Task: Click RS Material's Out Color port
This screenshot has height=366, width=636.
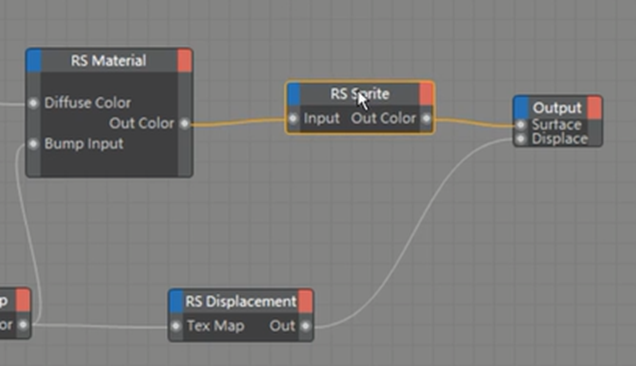Action: pos(185,123)
